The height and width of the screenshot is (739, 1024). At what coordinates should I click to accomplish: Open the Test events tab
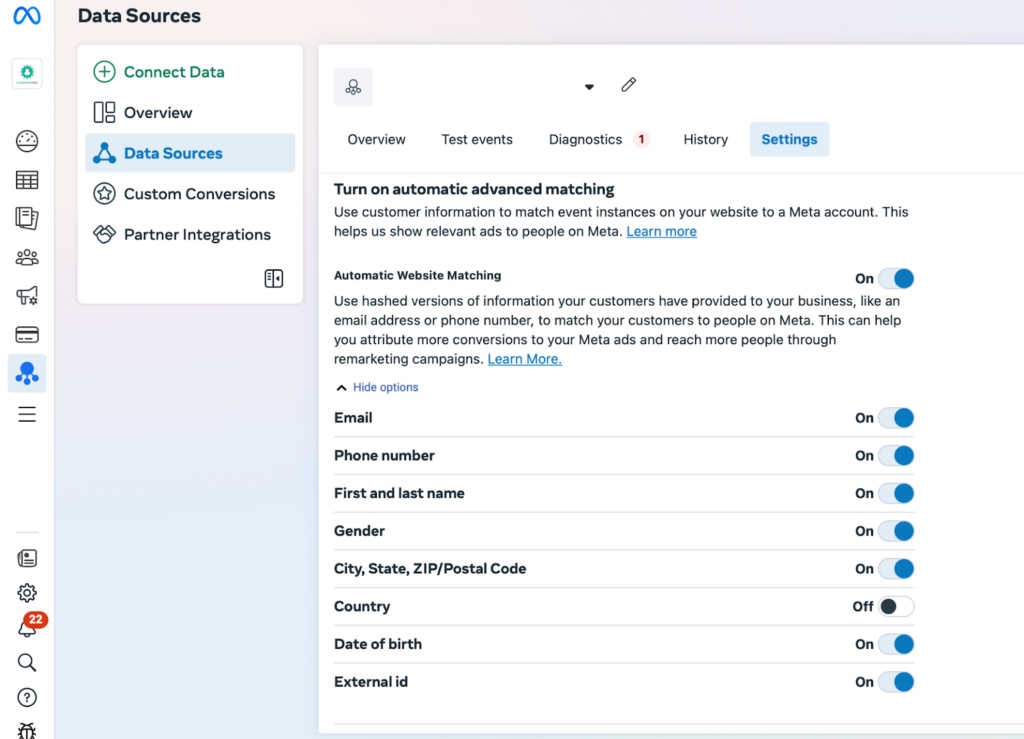pos(477,139)
